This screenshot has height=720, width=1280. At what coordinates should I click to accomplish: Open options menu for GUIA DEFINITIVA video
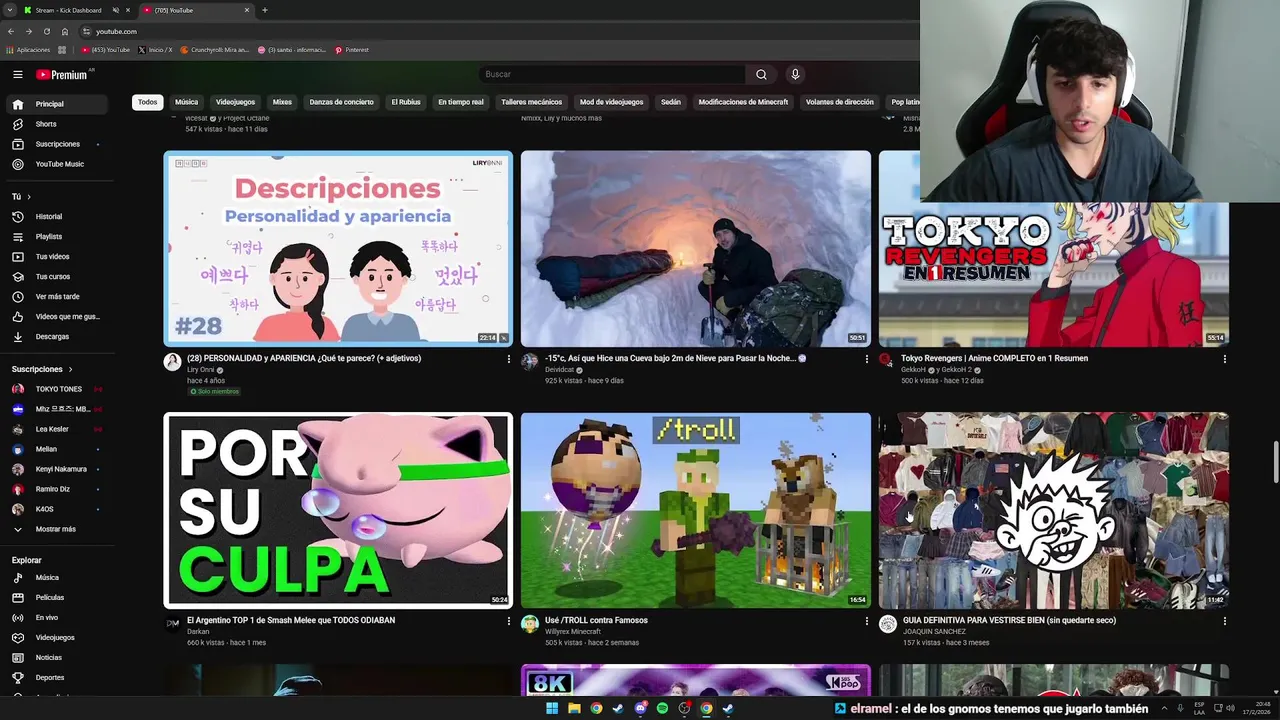pos(1224,621)
